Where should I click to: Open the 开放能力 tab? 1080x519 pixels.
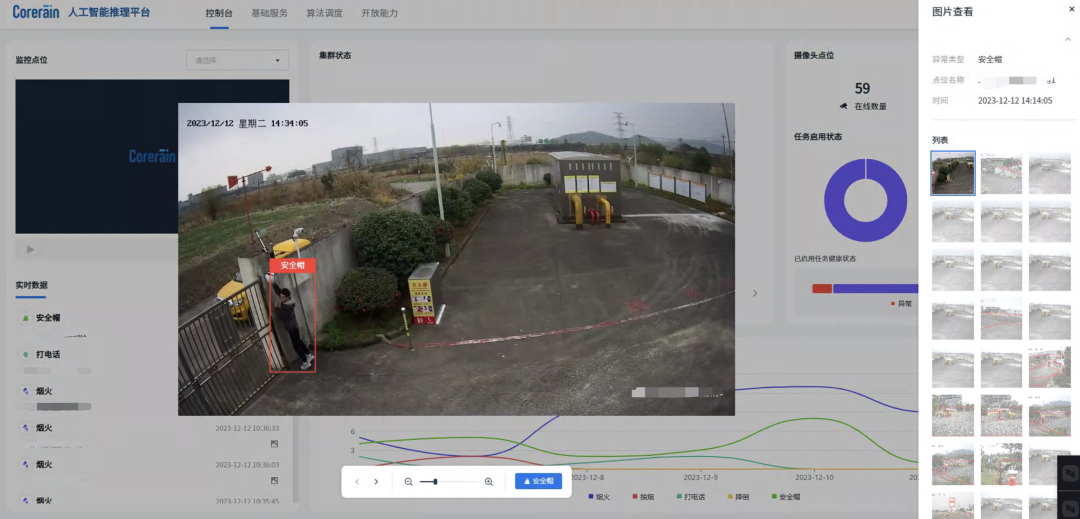(x=380, y=13)
